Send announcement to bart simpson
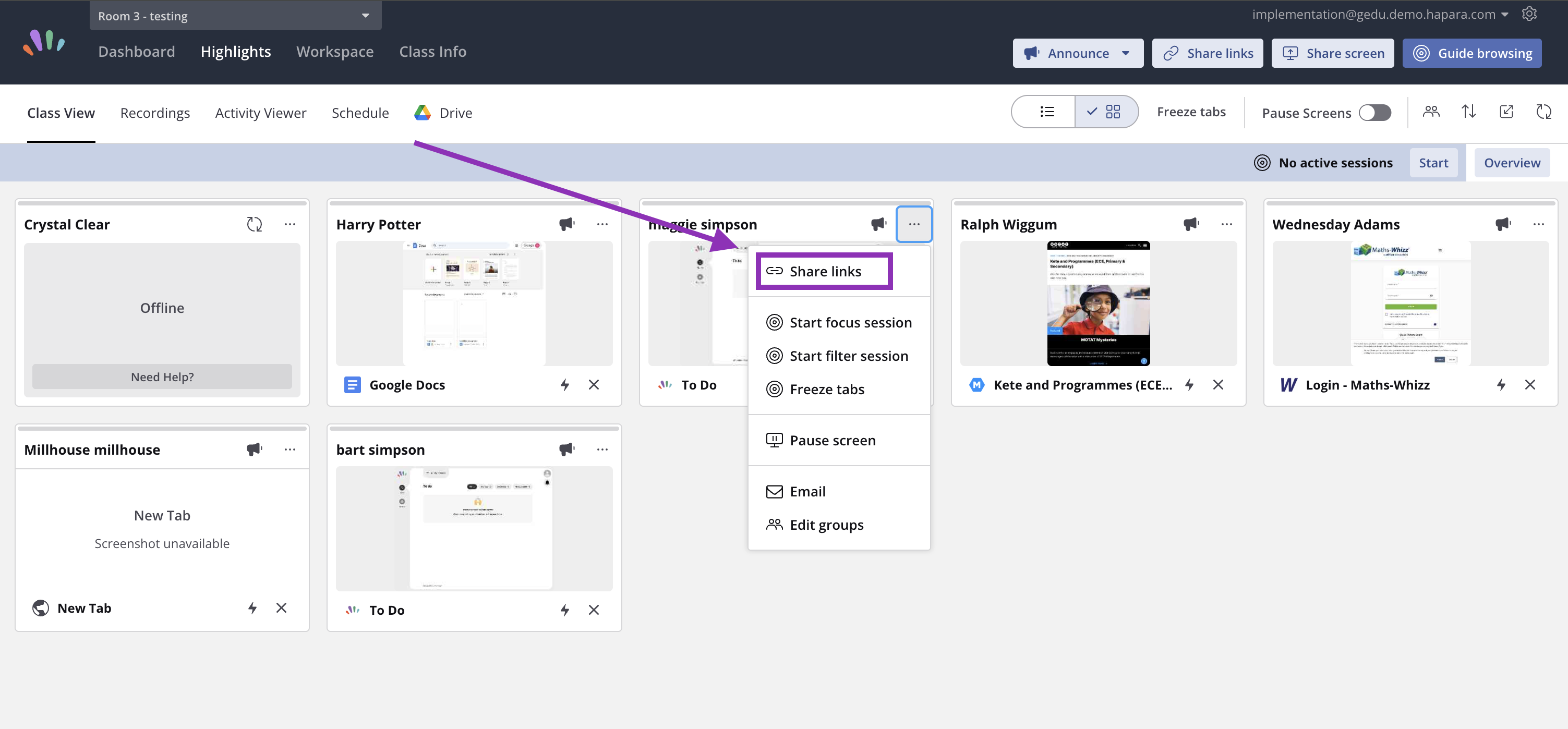The image size is (1568, 729). click(x=566, y=449)
